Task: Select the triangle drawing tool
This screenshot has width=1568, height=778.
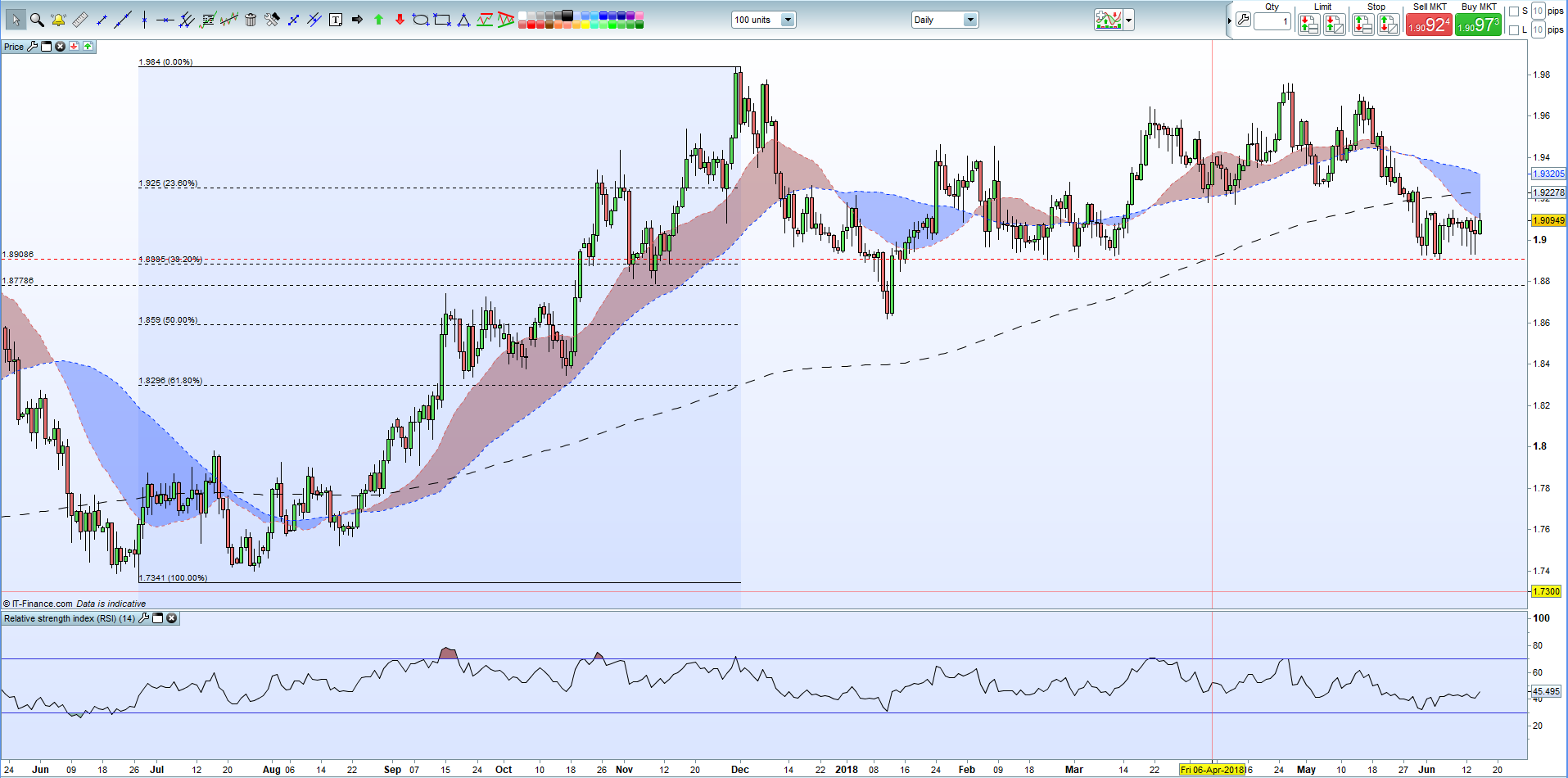Action: click(x=463, y=20)
